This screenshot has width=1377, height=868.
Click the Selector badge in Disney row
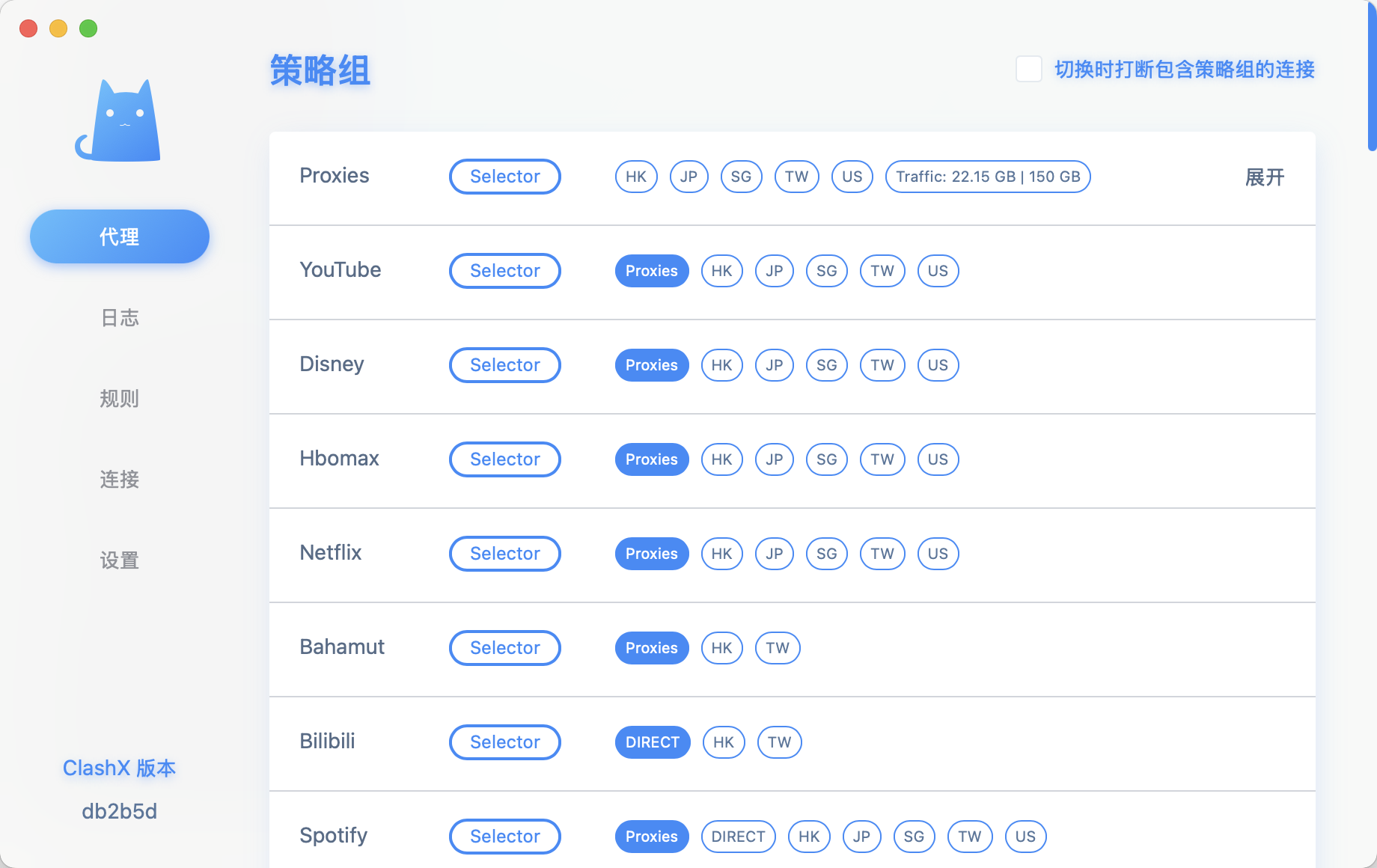[505, 365]
